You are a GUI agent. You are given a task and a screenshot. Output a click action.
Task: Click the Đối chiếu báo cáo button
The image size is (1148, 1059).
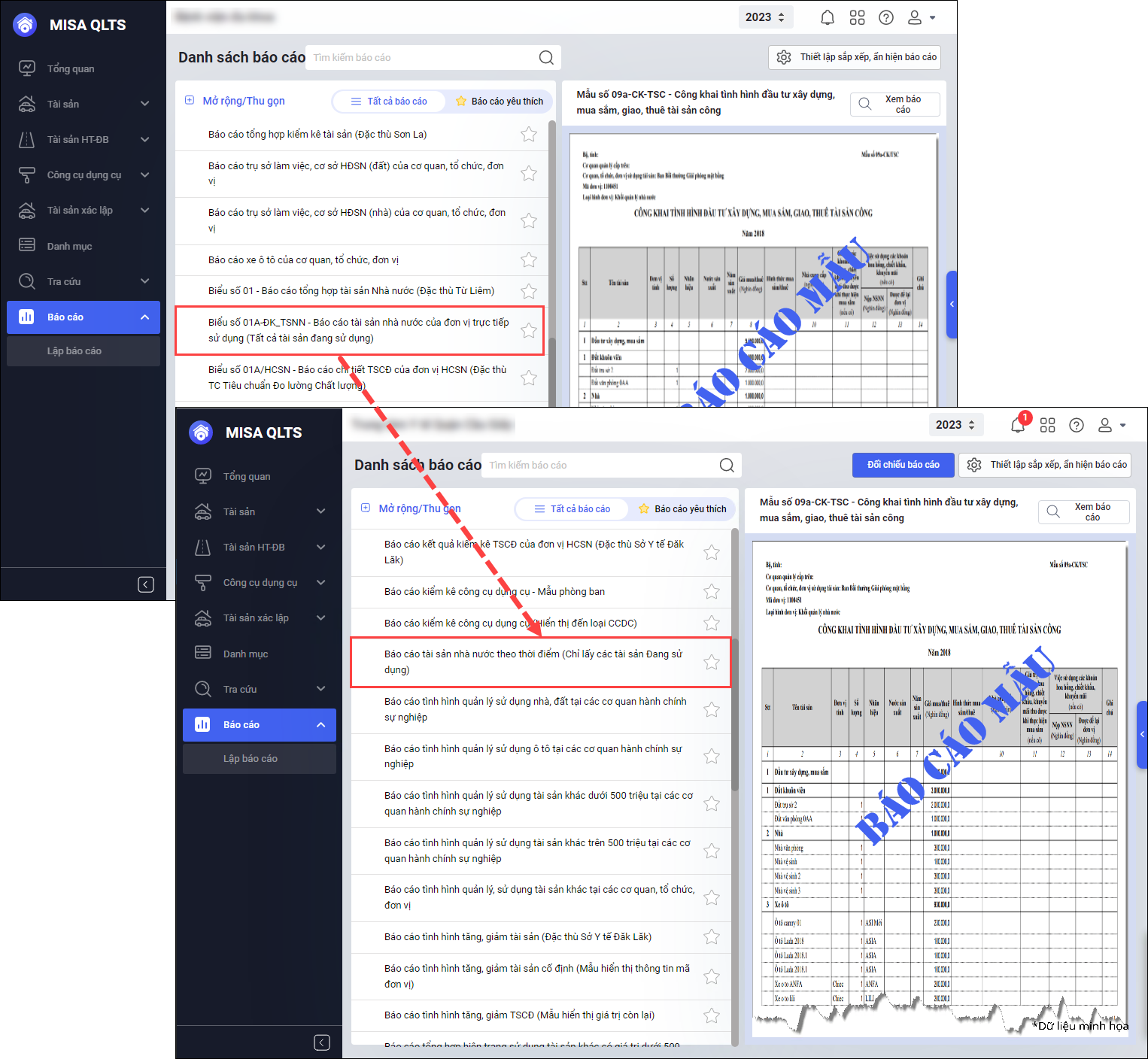(903, 465)
